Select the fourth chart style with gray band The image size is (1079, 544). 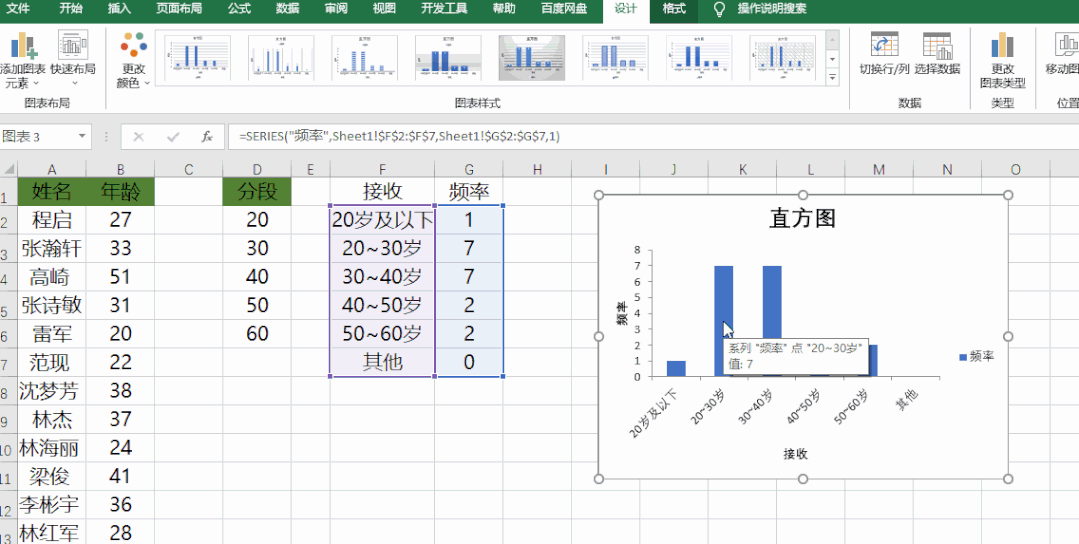pos(448,58)
